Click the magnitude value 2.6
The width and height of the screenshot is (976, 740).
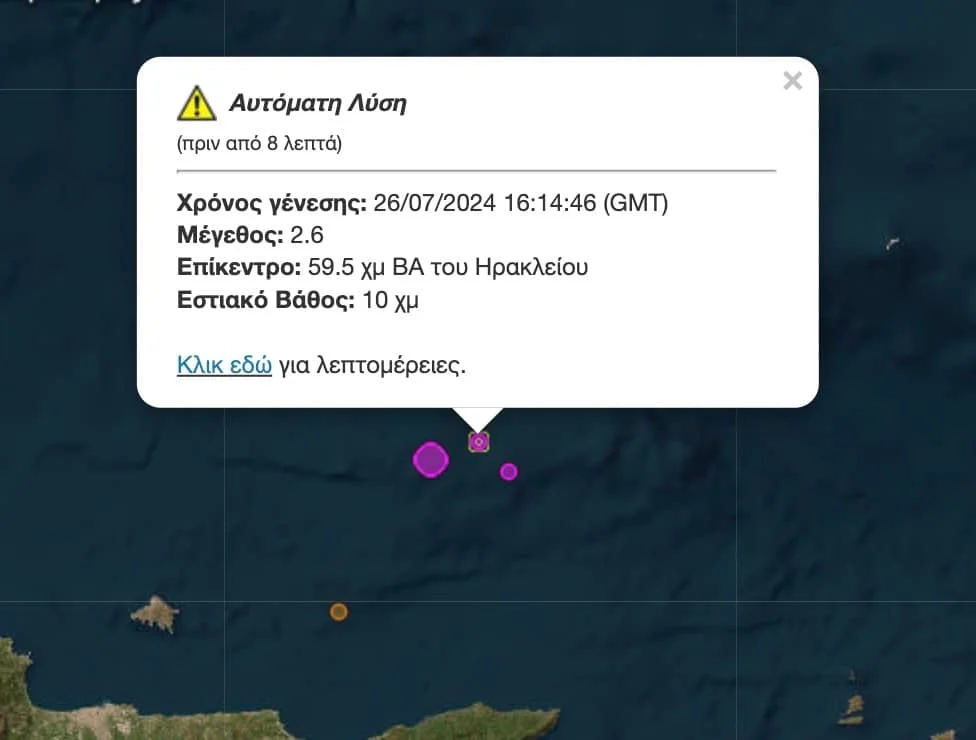coord(307,235)
